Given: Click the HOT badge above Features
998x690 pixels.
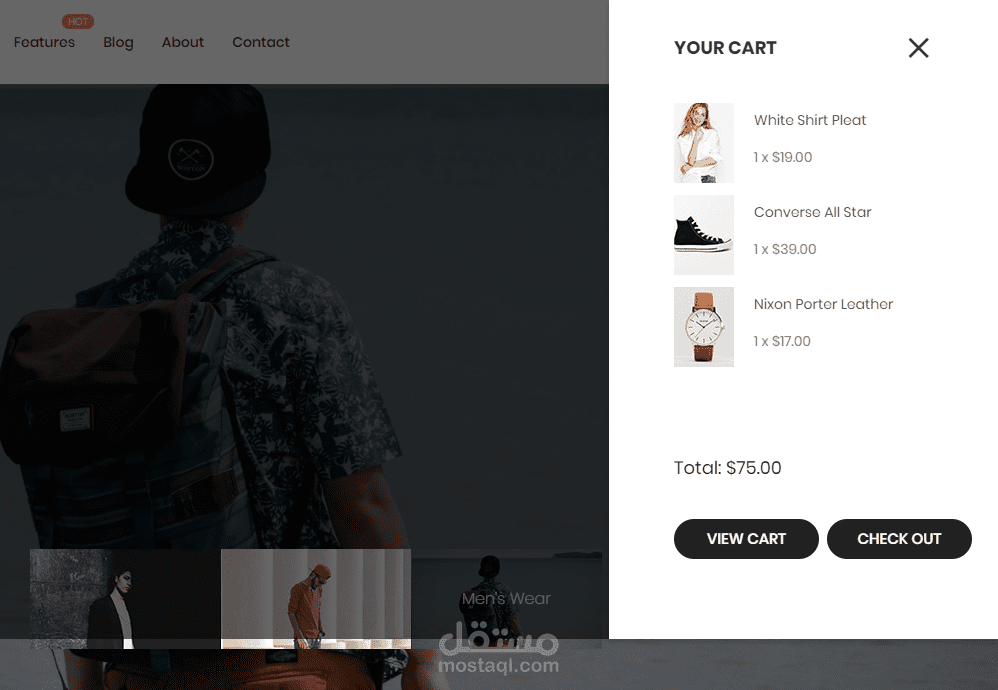Looking at the screenshot, I should [78, 22].
